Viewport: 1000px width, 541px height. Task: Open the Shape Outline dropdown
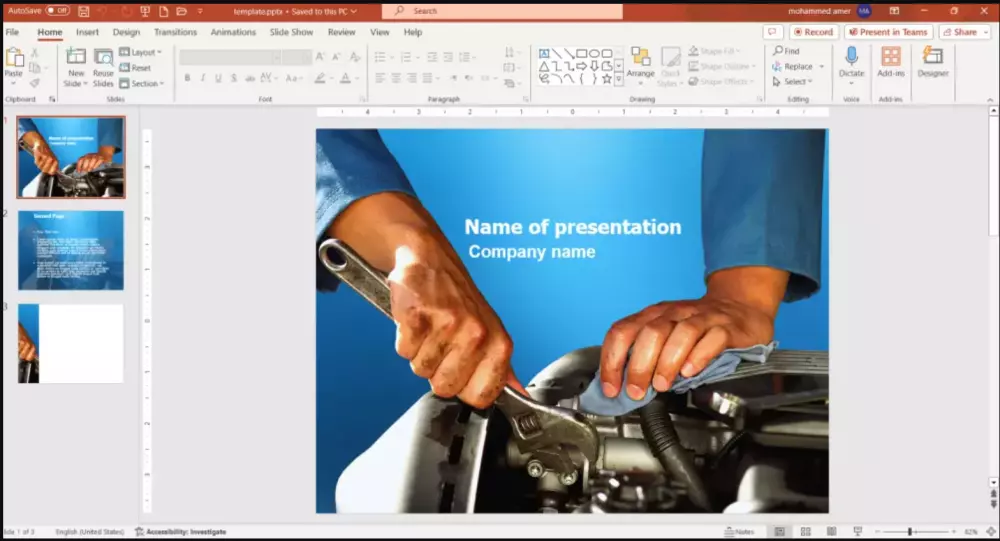[722, 66]
